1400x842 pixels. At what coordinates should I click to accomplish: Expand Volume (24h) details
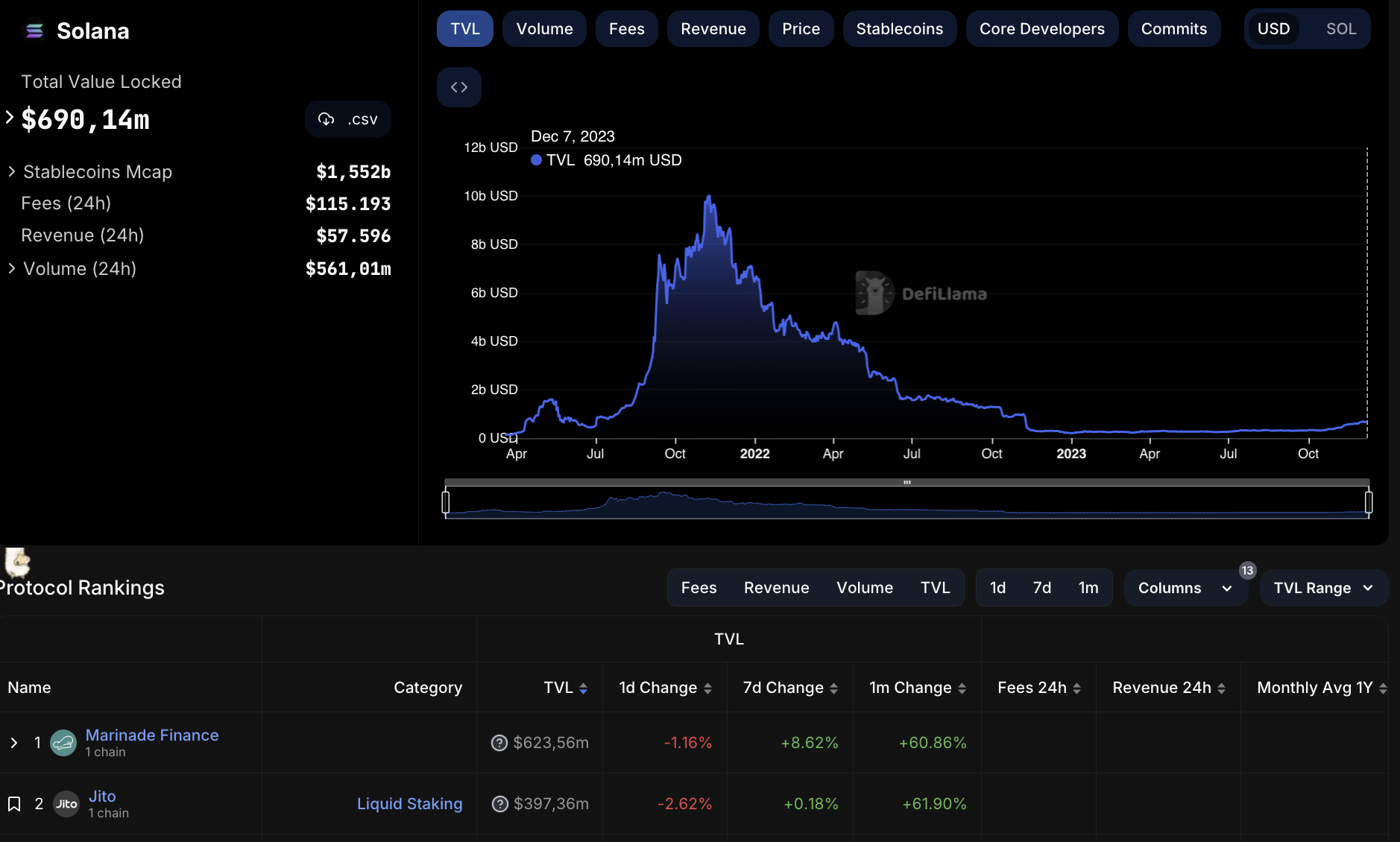(x=12, y=268)
